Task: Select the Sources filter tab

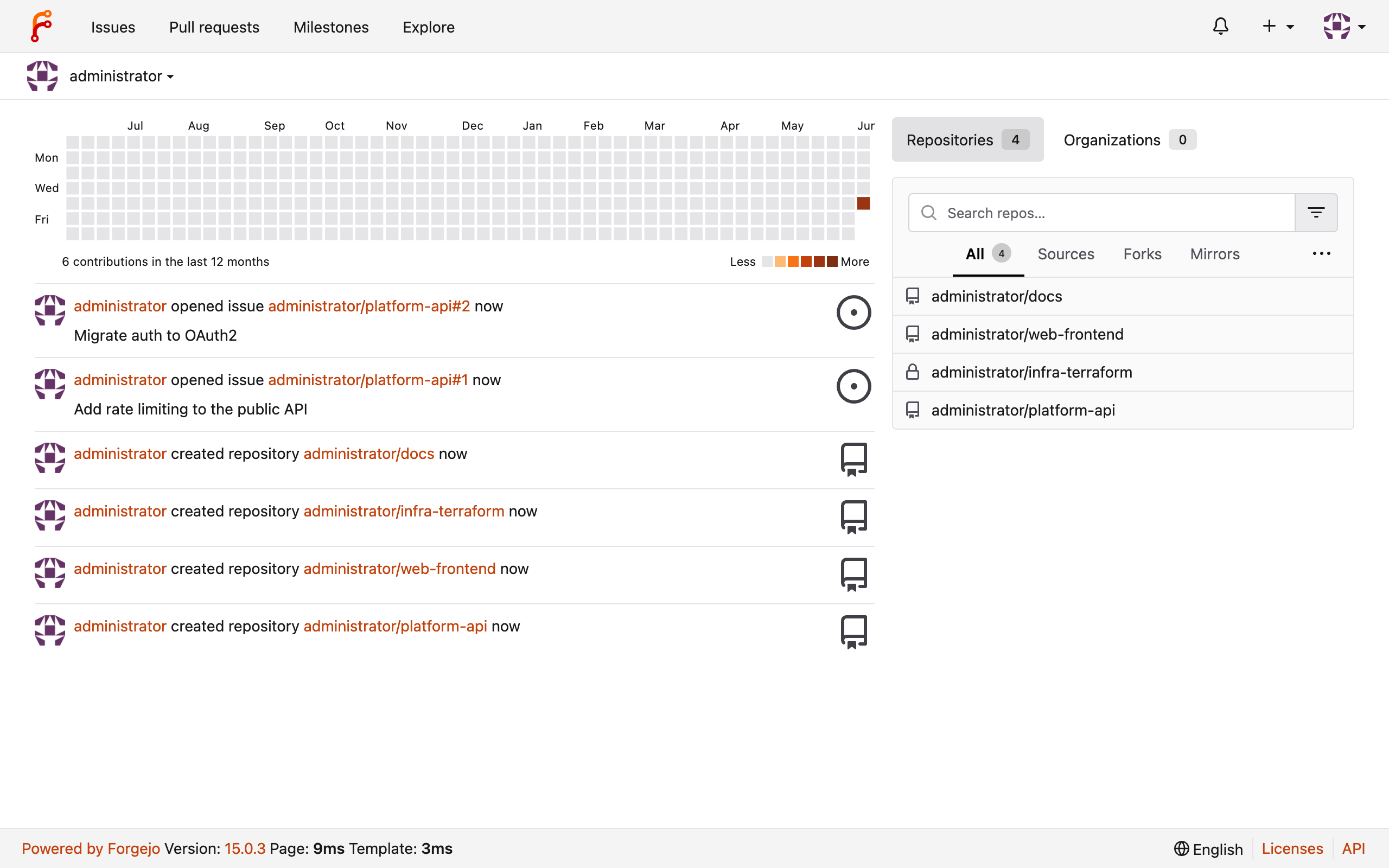Action: click(x=1066, y=254)
